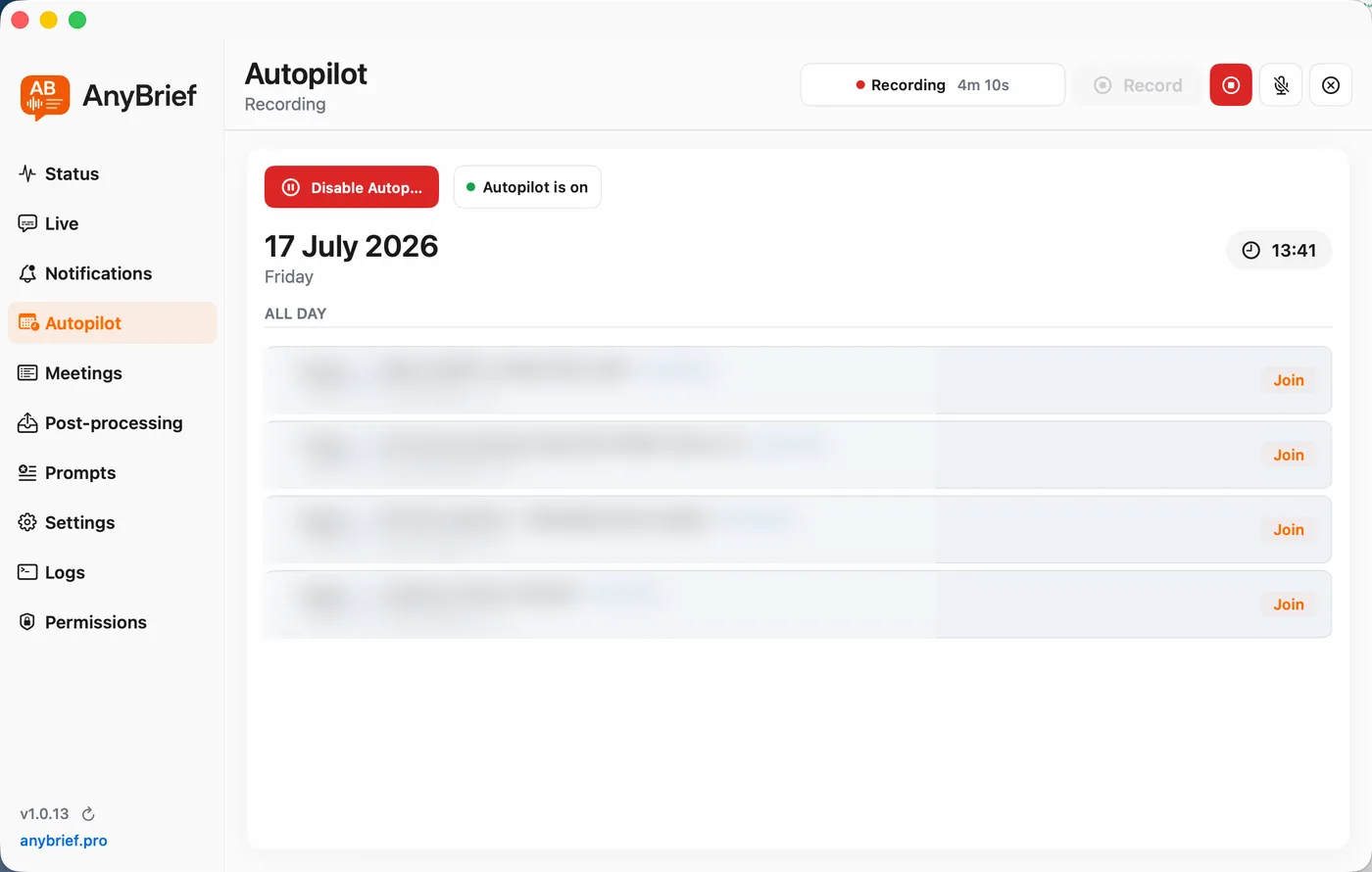Screen dimensions: 1372x872
Task: Click the Meetings list icon
Action: coord(27,373)
